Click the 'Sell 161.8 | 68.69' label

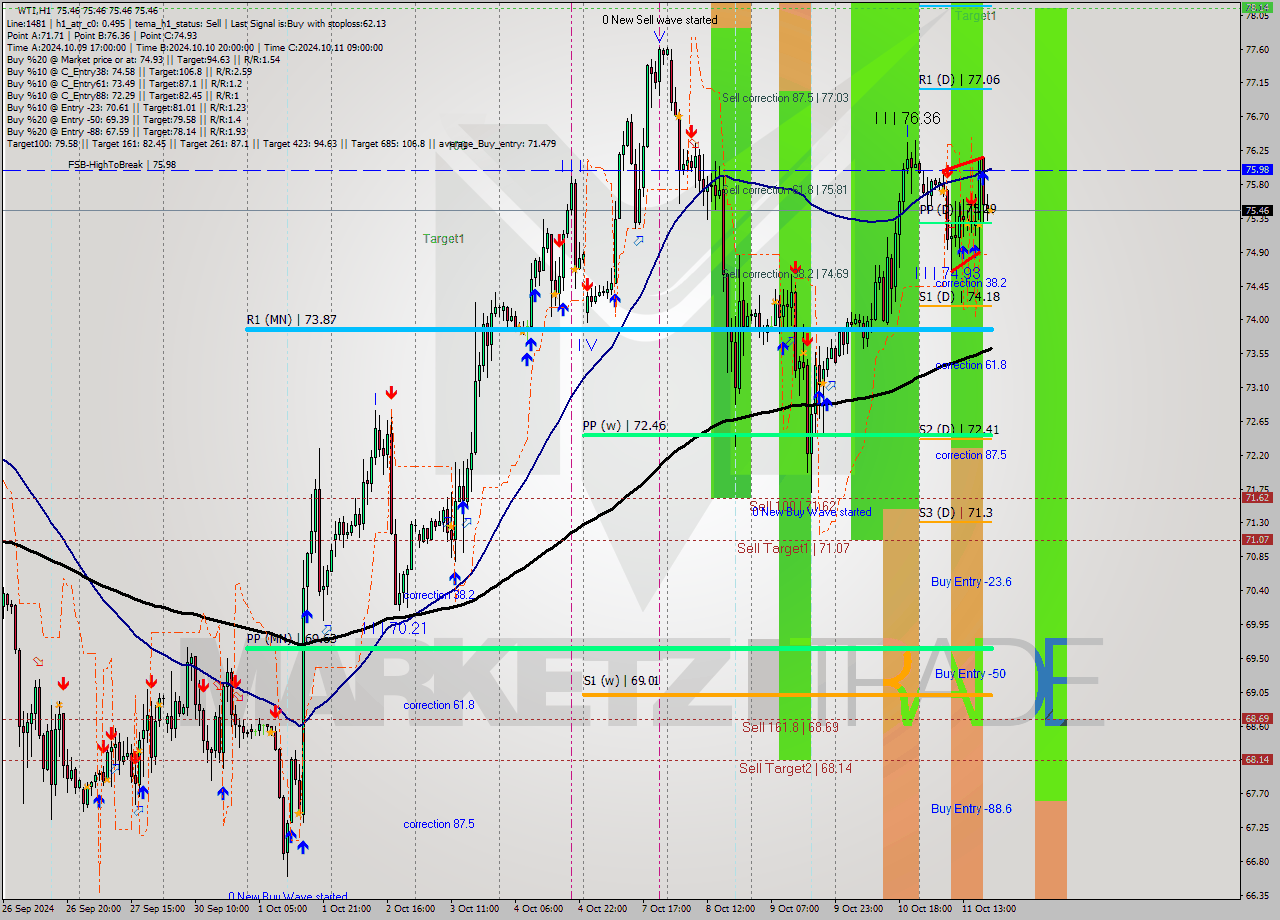[x=790, y=727]
